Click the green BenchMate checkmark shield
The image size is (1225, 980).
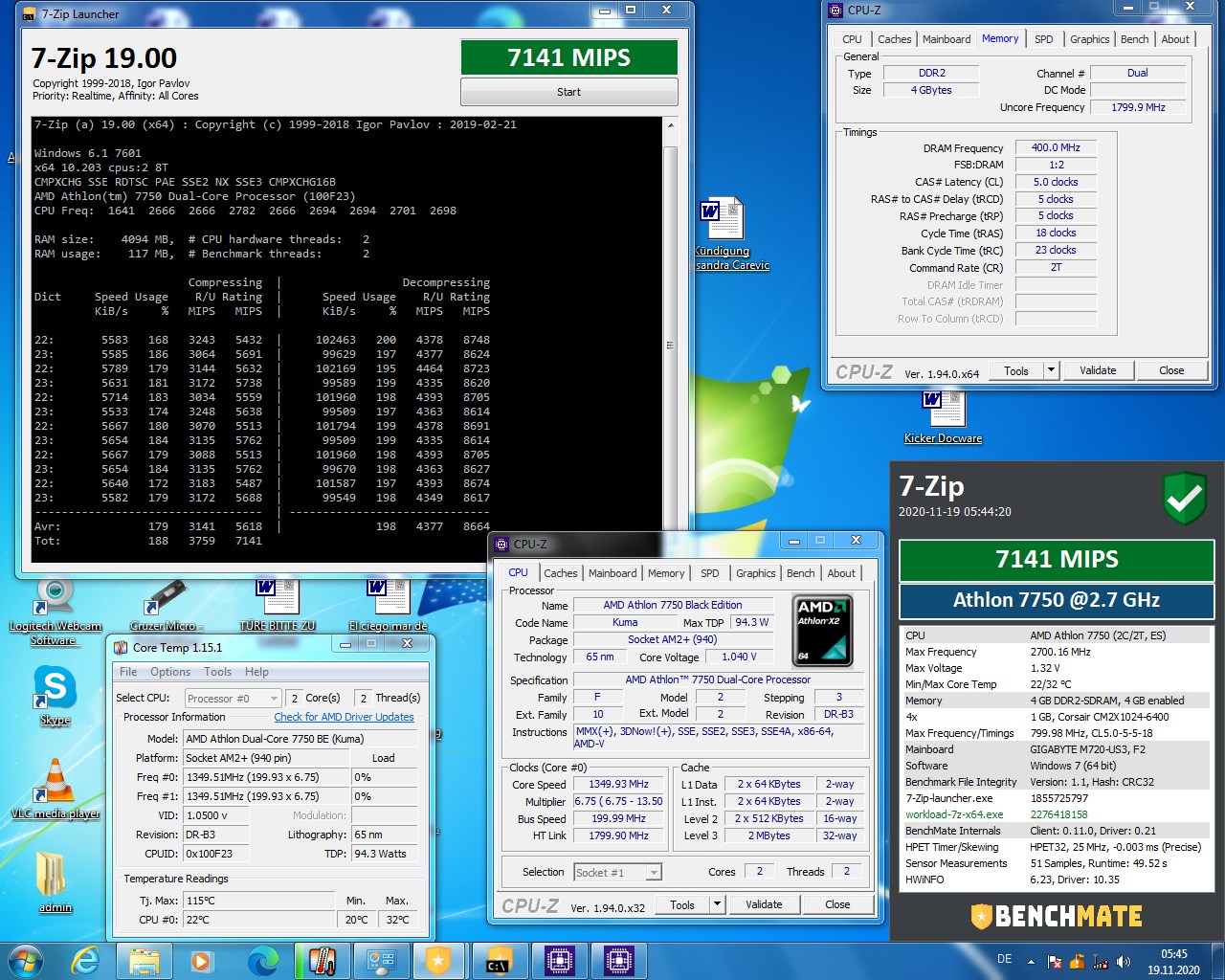(1184, 499)
